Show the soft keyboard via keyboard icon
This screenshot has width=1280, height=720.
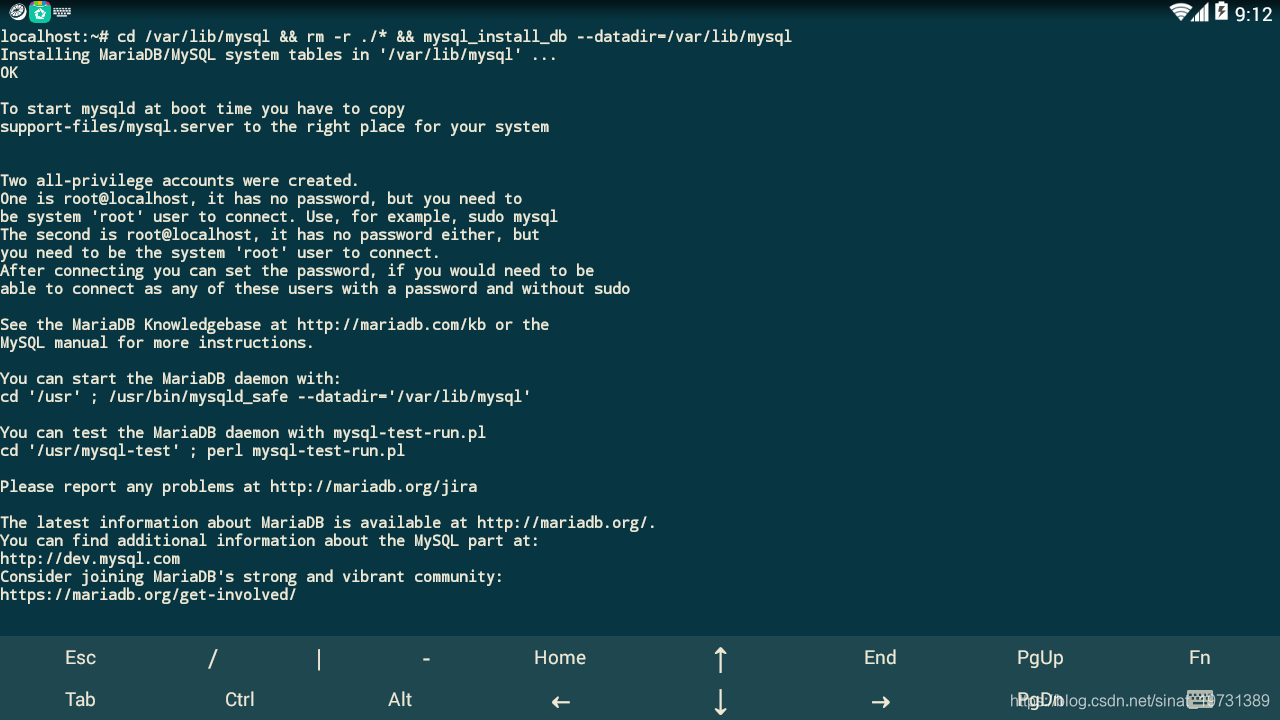(1200, 700)
